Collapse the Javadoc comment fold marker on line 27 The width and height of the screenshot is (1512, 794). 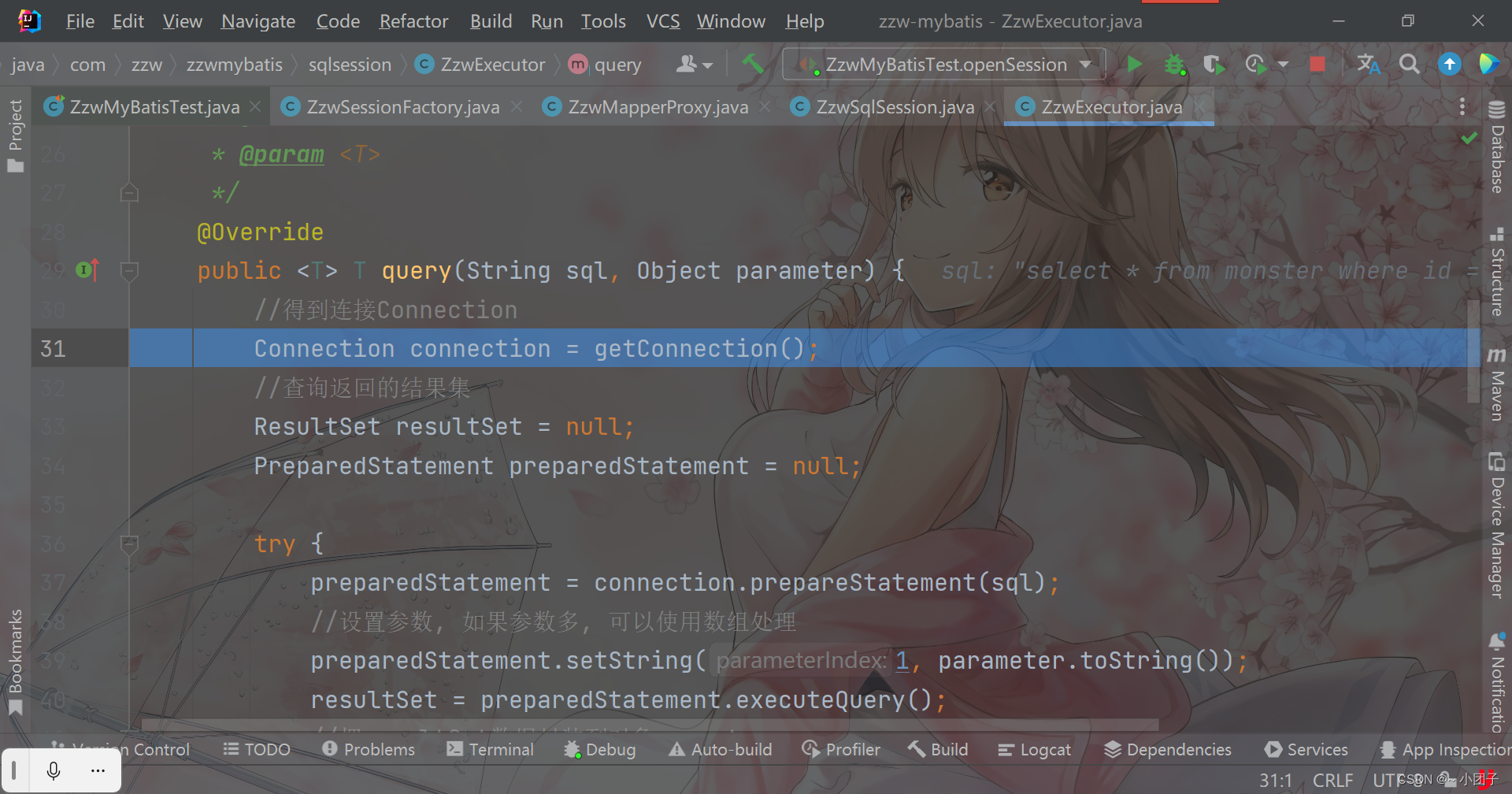coord(129,192)
